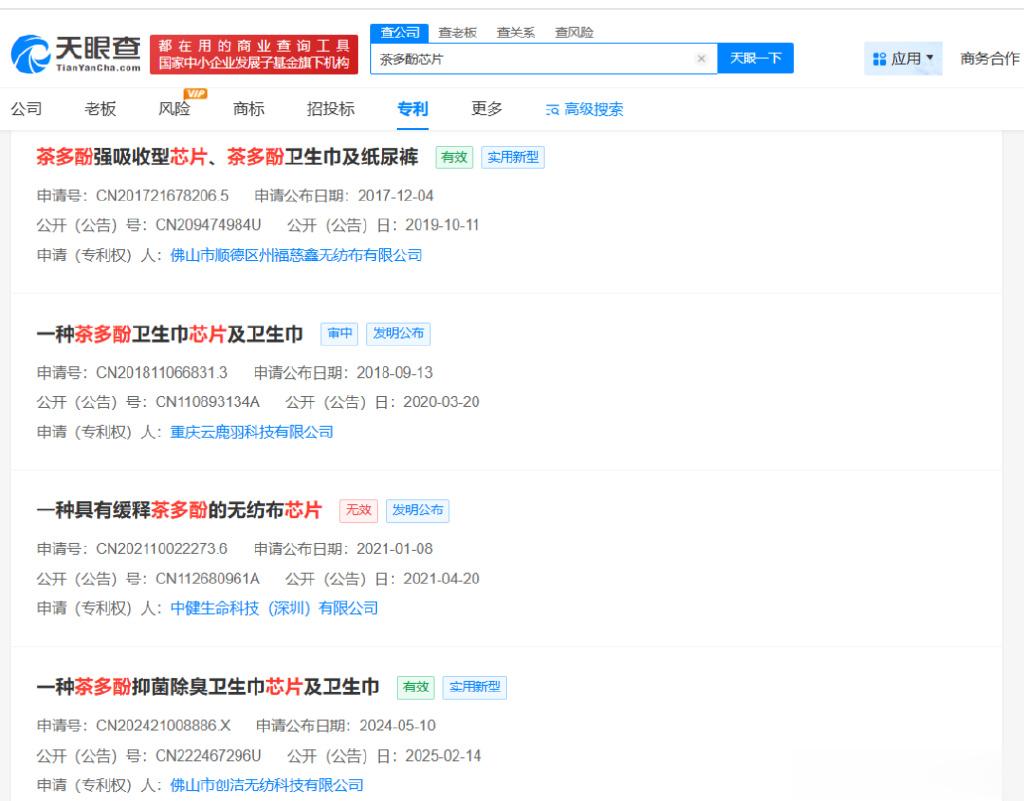Click the VIP badge above 风险
The width and height of the screenshot is (1024, 801).
(195, 93)
